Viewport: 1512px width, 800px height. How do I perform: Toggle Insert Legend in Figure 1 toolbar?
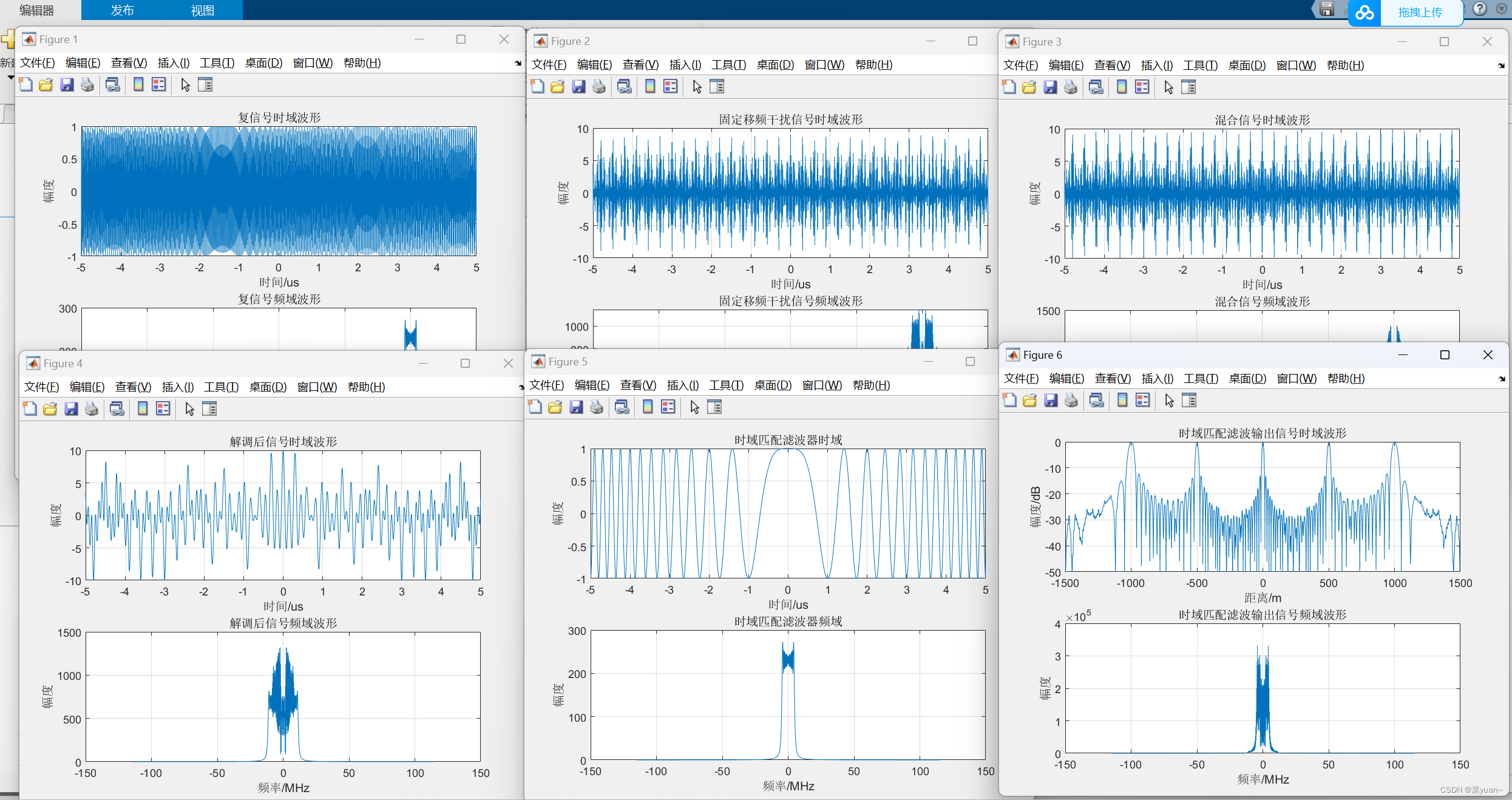(x=159, y=85)
